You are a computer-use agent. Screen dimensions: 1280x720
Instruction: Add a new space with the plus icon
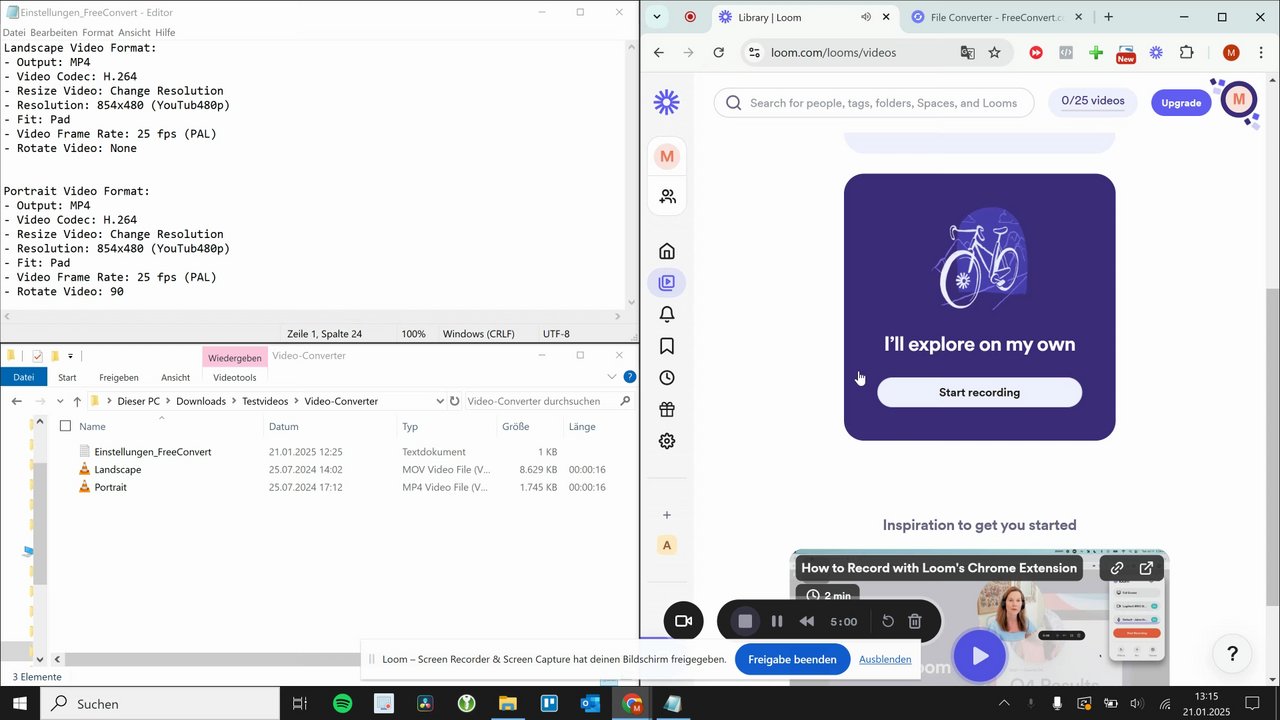click(x=667, y=515)
